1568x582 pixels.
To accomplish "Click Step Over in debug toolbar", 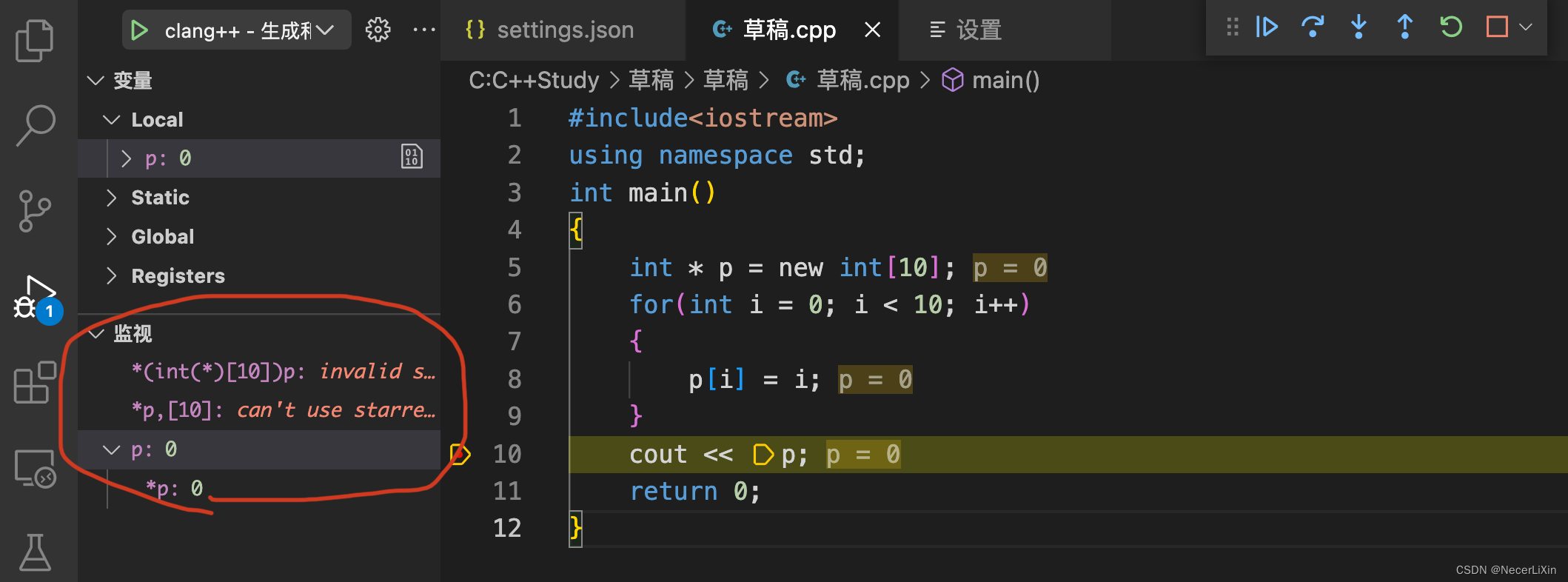I will (x=1313, y=27).
